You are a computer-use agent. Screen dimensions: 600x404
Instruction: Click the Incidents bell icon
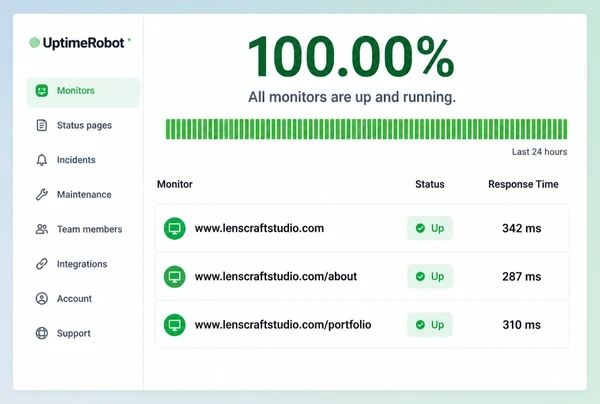pos(42,160)
